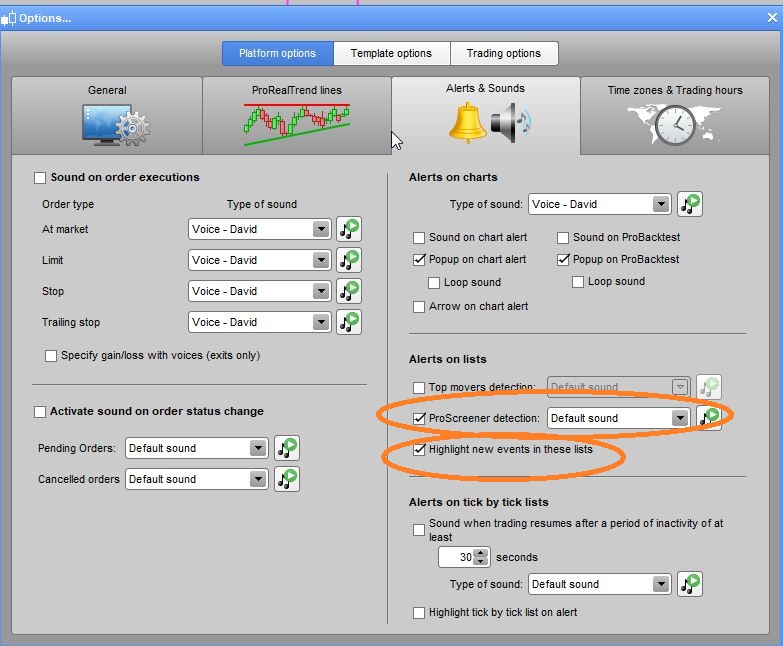Check Highlight tick by tick list on alert
Screen dimensions: 783x646
tap(419, 613)
